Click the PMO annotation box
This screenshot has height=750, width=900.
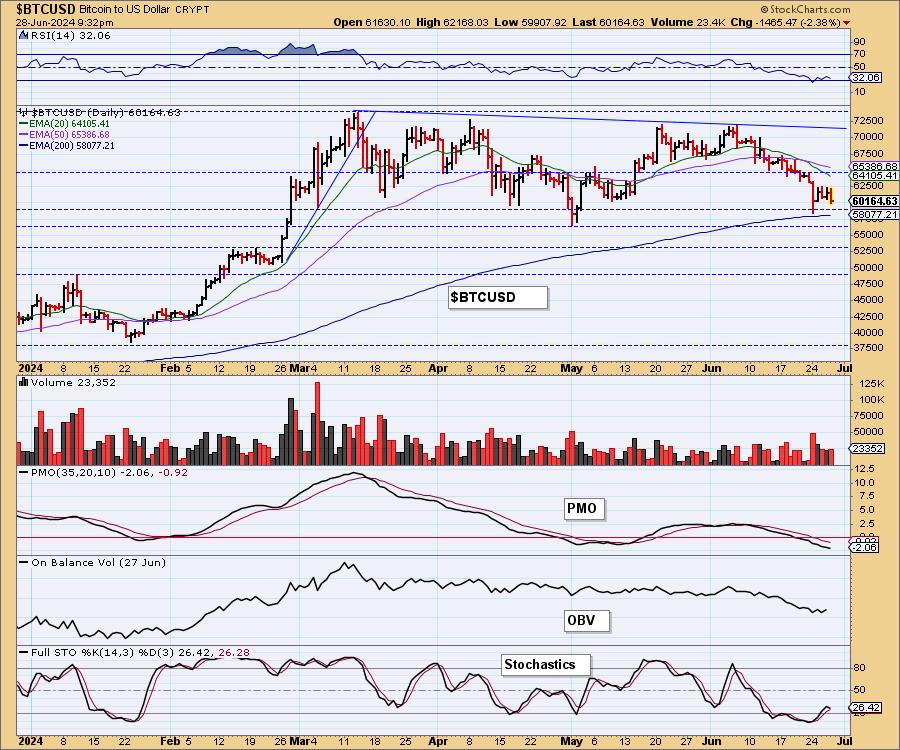584,508
